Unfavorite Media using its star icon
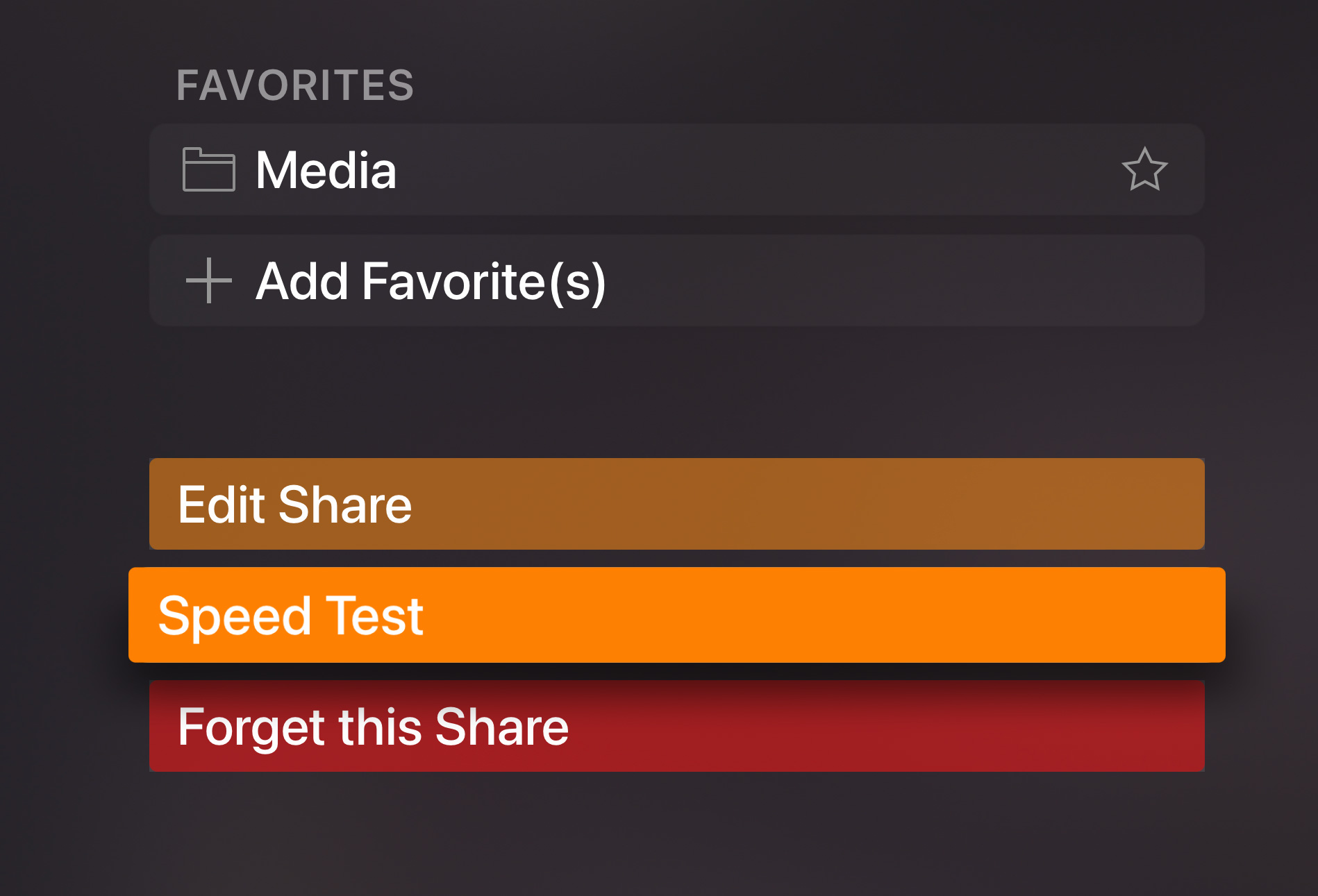This screenshot has width=1318, height=896. (1144, 169)
